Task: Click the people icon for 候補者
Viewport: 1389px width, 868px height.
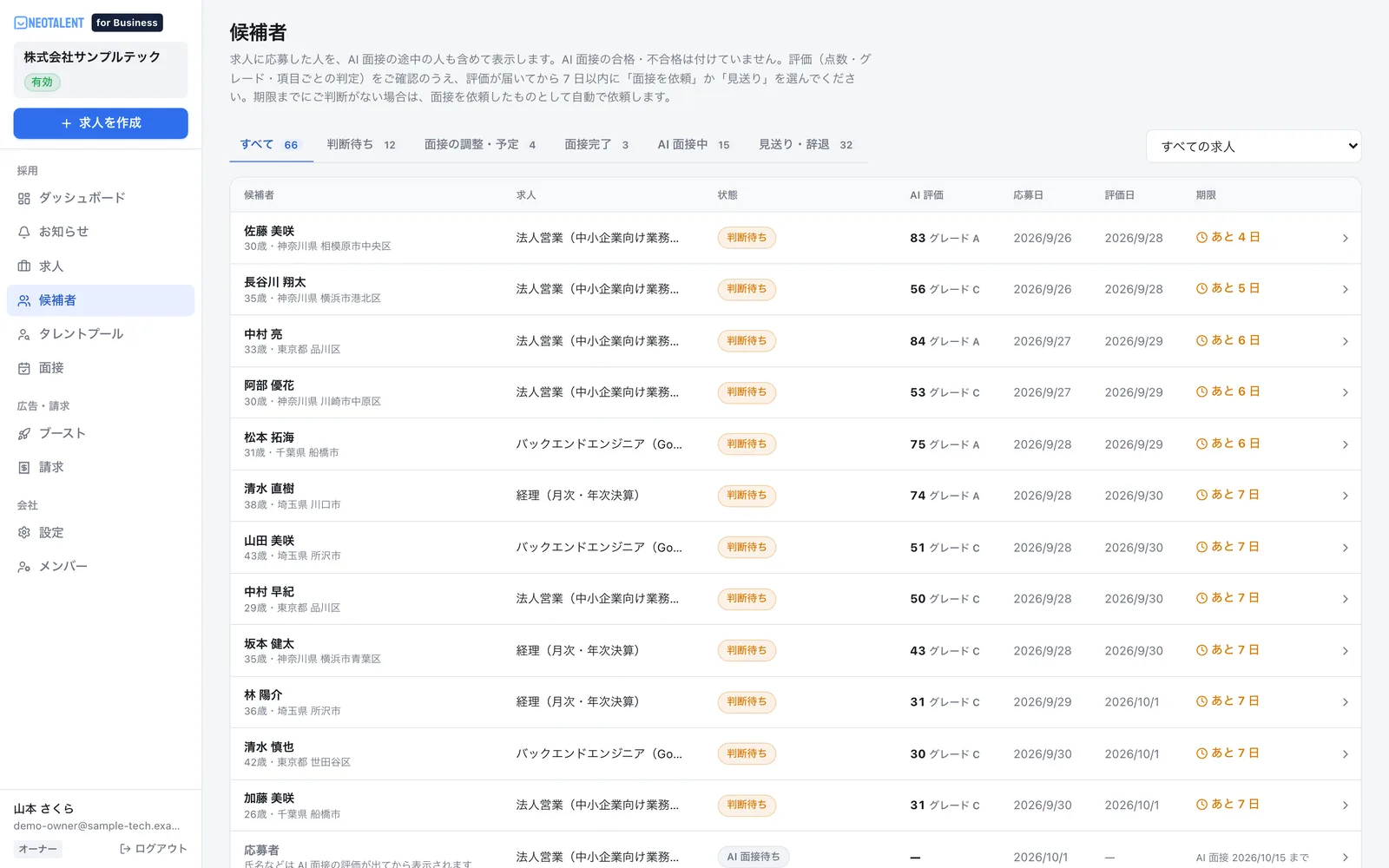Action: pyautogui.click(x=24, y=301)
